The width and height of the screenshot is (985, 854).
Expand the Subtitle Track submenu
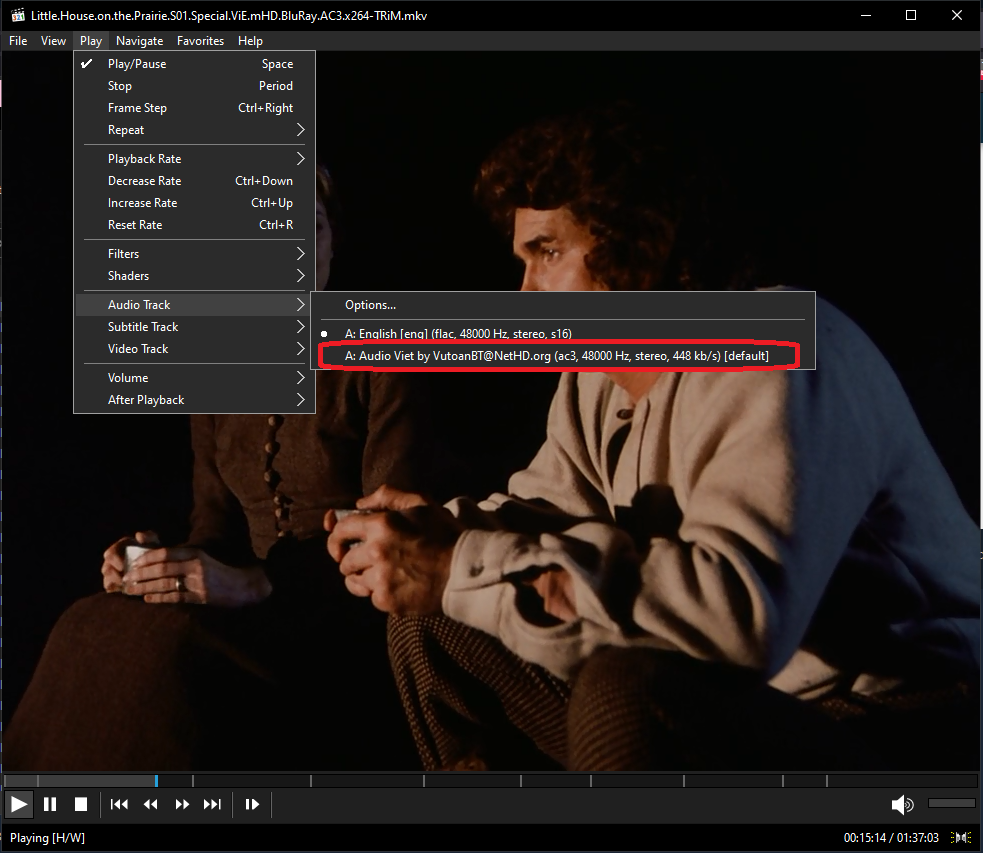[195, 327]
